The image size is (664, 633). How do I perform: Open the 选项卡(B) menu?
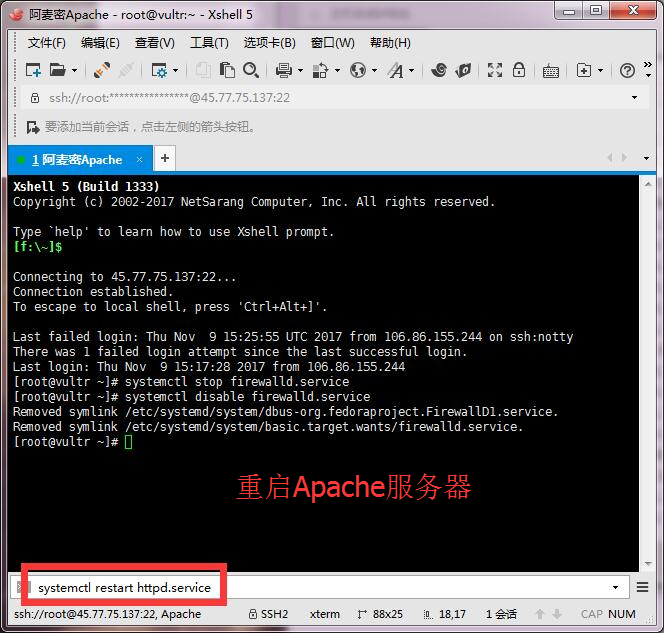pyautogui.click(x=269, y=43)
